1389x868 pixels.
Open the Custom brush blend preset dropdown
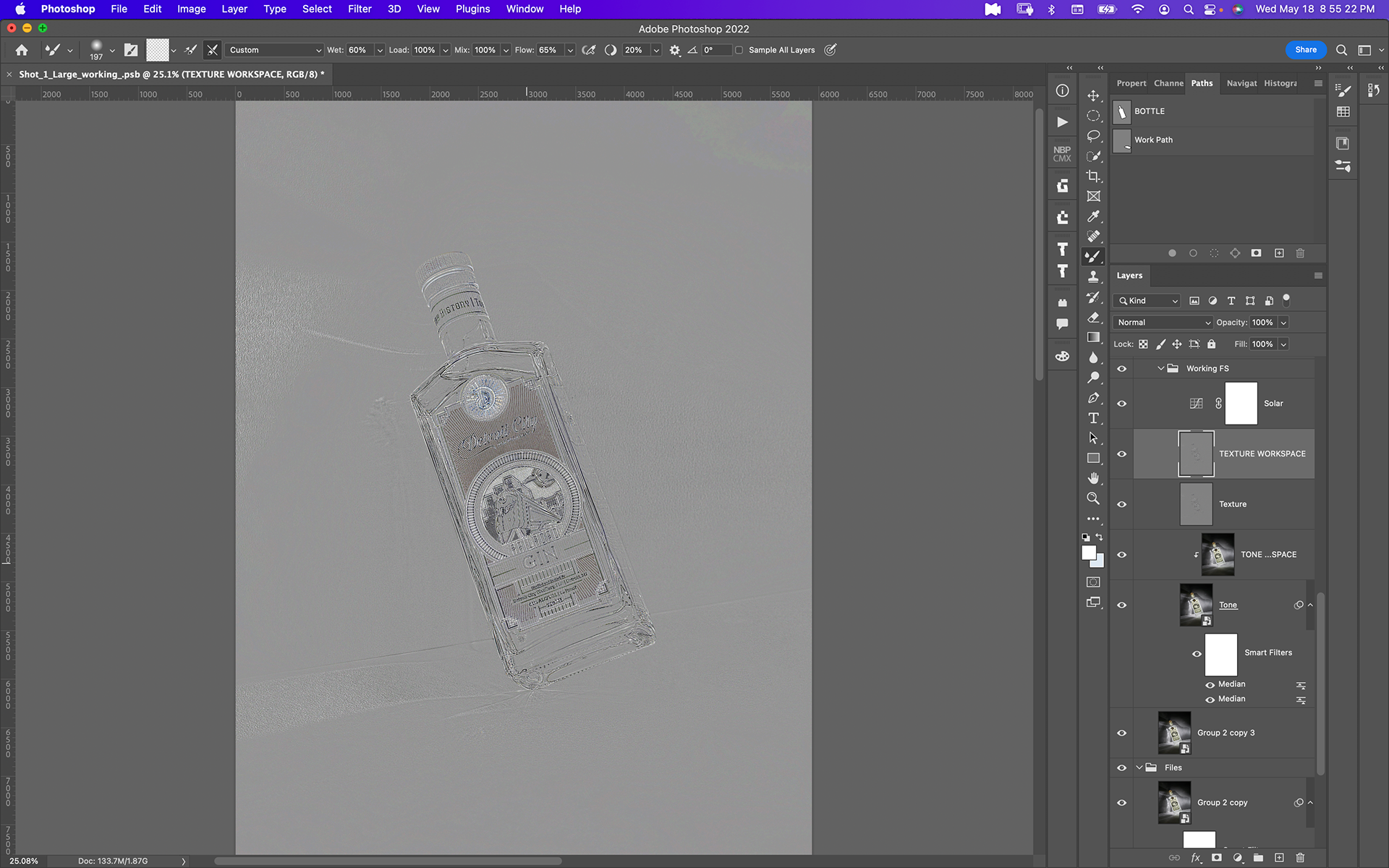click(275, 50)
